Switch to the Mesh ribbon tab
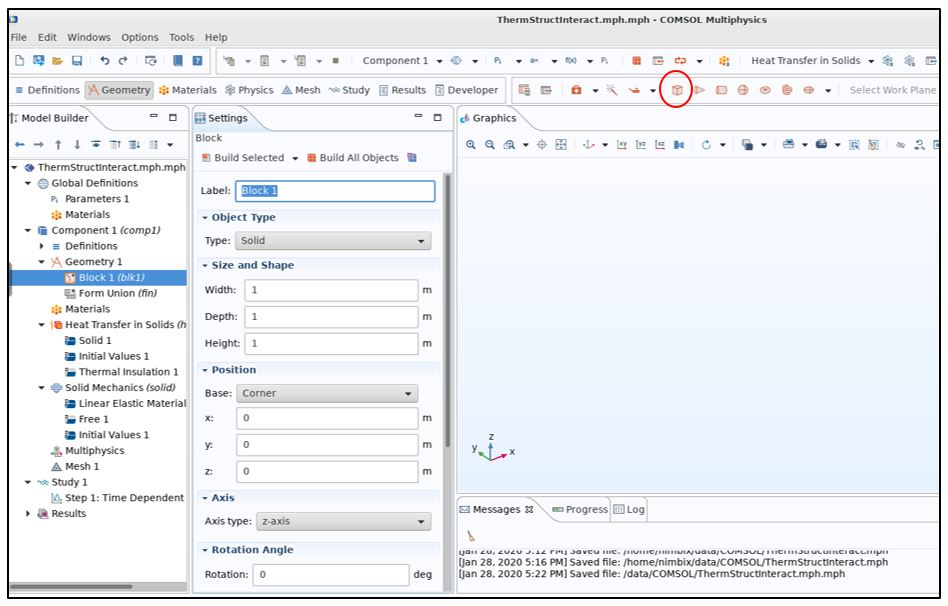Viewport: 948px width, 606px height. 301,90
